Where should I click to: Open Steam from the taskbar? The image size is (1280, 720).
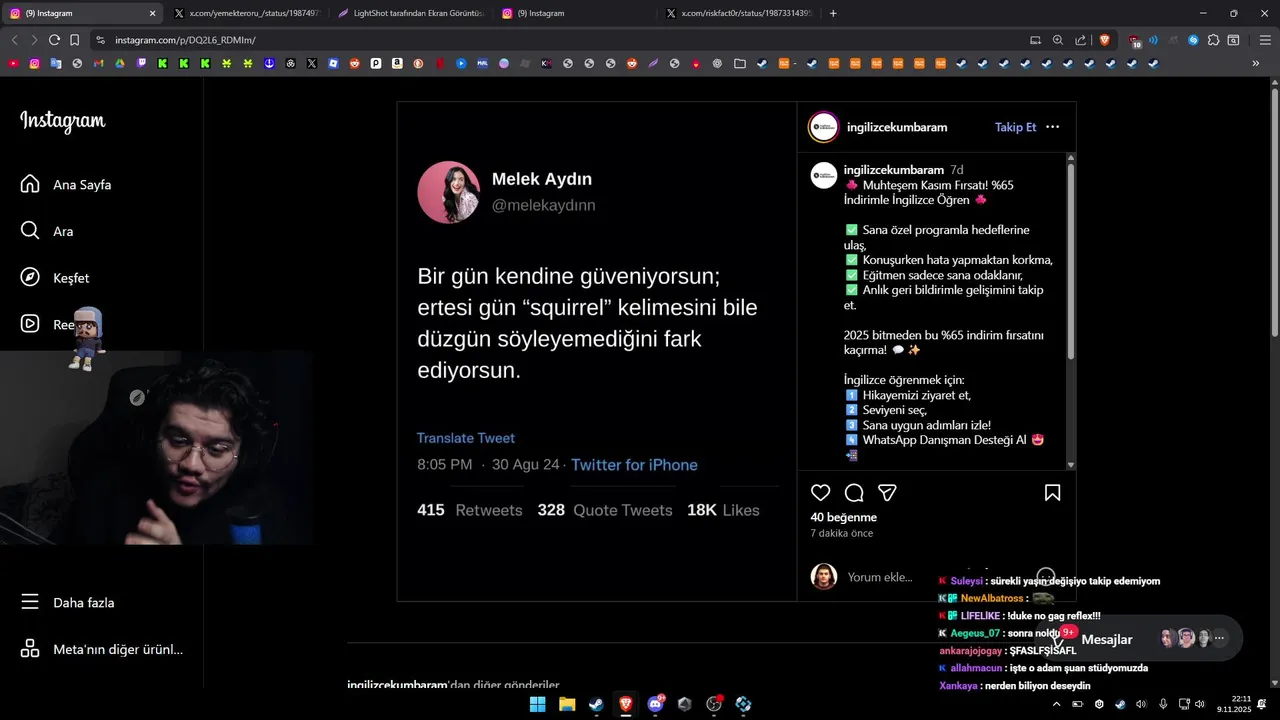pyautogui.click(x=596, y=704)
